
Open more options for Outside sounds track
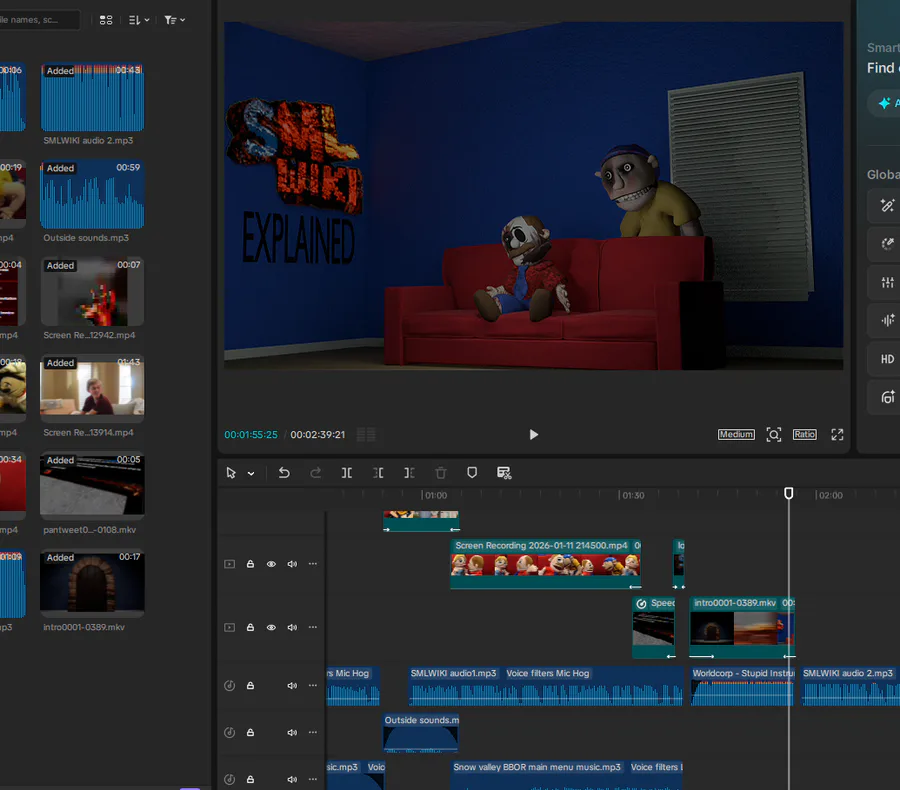tap(313, 732)
